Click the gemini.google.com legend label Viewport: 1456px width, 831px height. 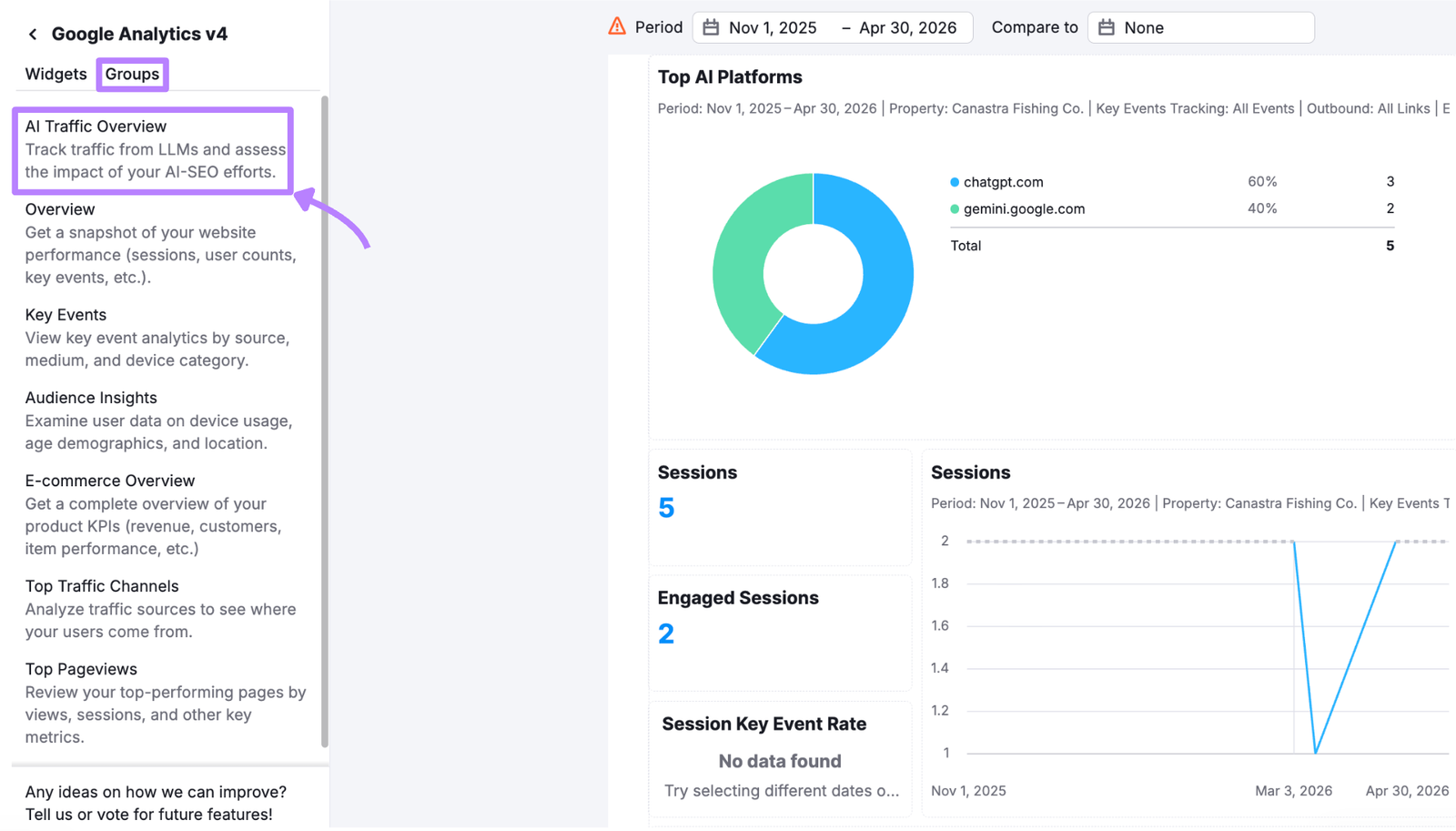click(x=1024, y=209)
